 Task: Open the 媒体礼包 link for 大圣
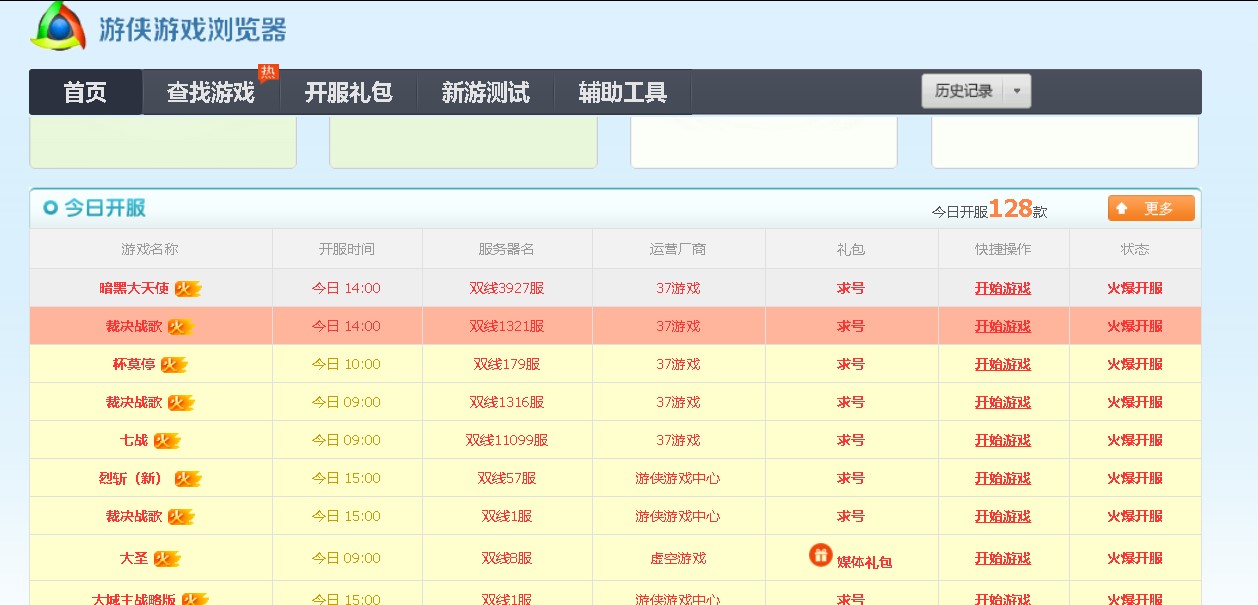click(x=864, y=562)
